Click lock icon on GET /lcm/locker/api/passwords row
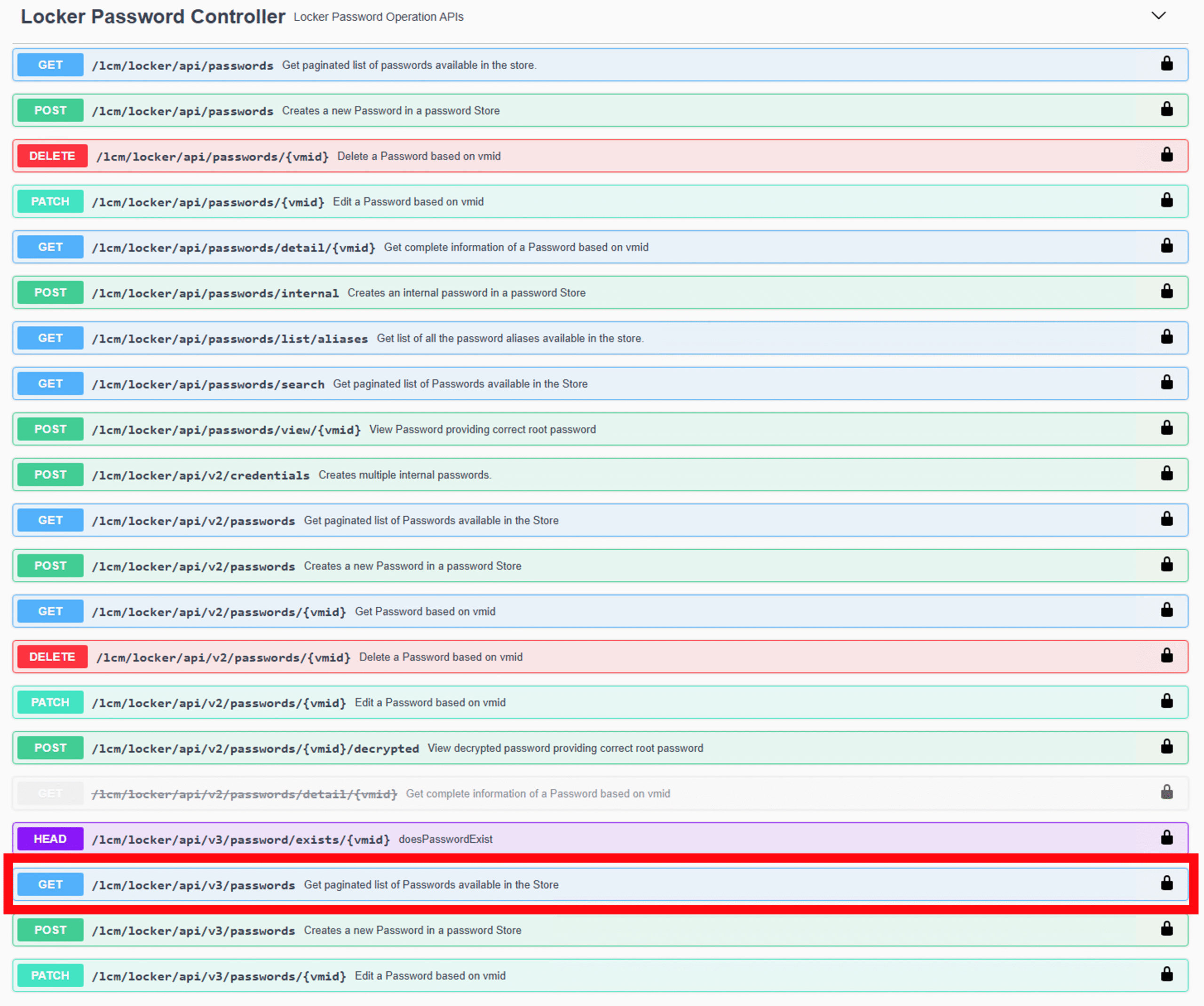The height and width of the screenshot is (1006, 1204). (1166, 63)
